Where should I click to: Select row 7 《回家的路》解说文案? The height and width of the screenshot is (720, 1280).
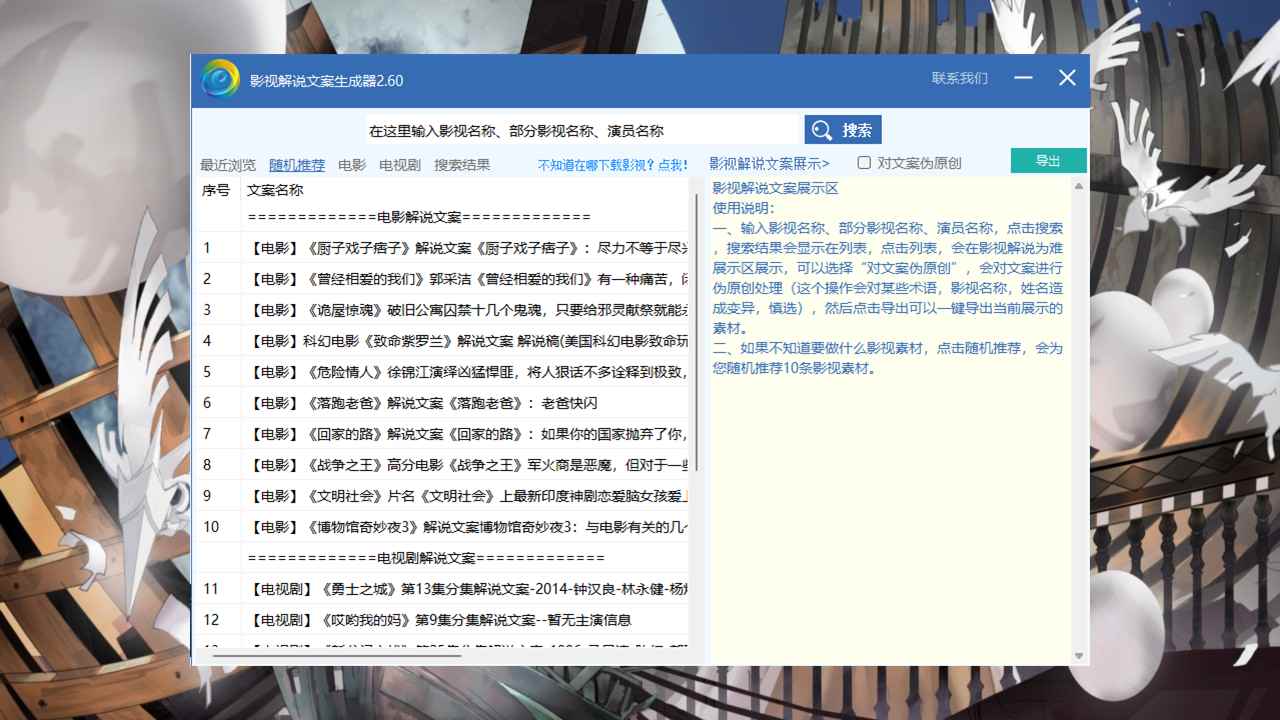pyautogui.click(x=441, y=434)
